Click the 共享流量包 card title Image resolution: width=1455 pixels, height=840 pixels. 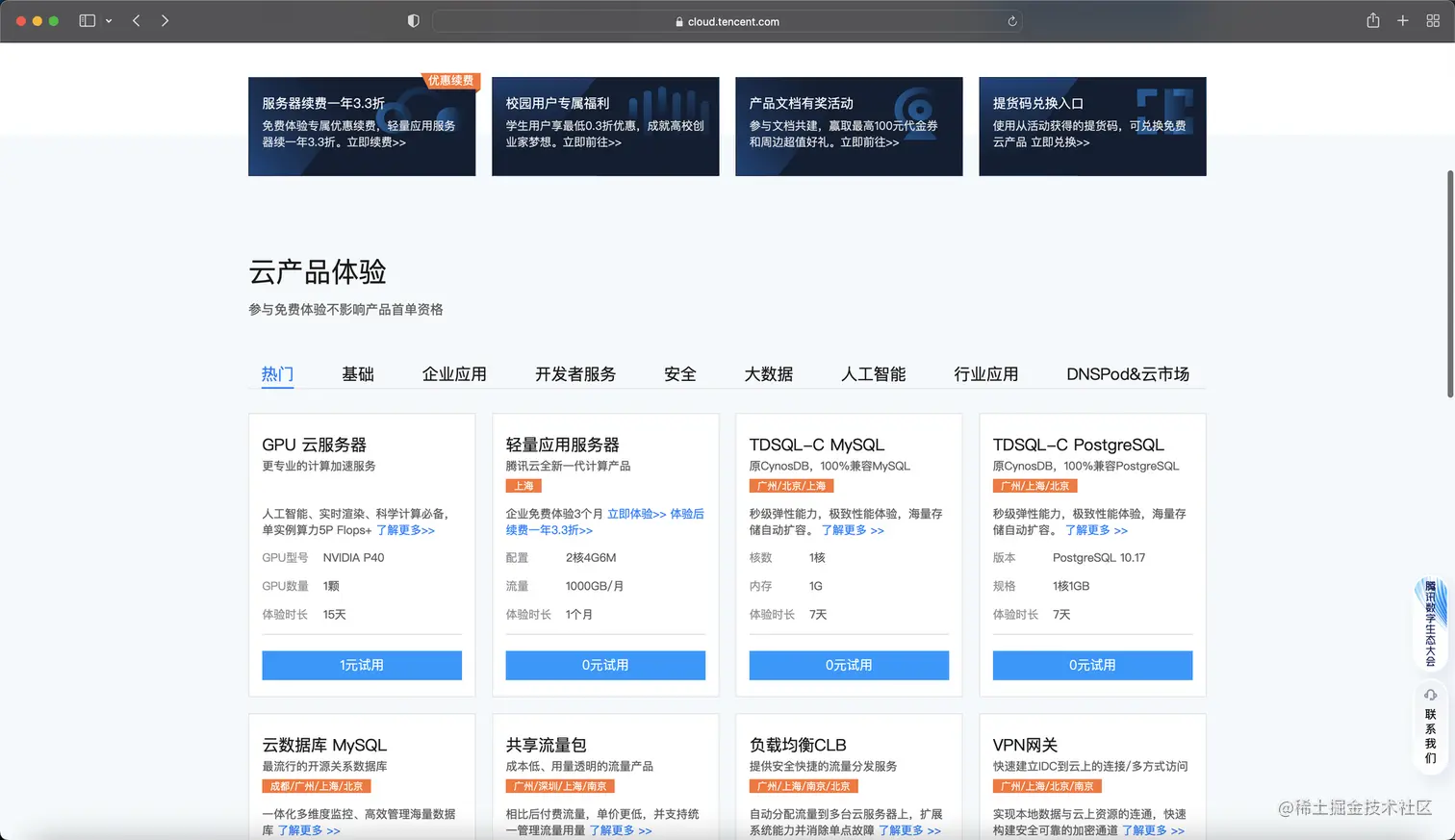[547, 745]
